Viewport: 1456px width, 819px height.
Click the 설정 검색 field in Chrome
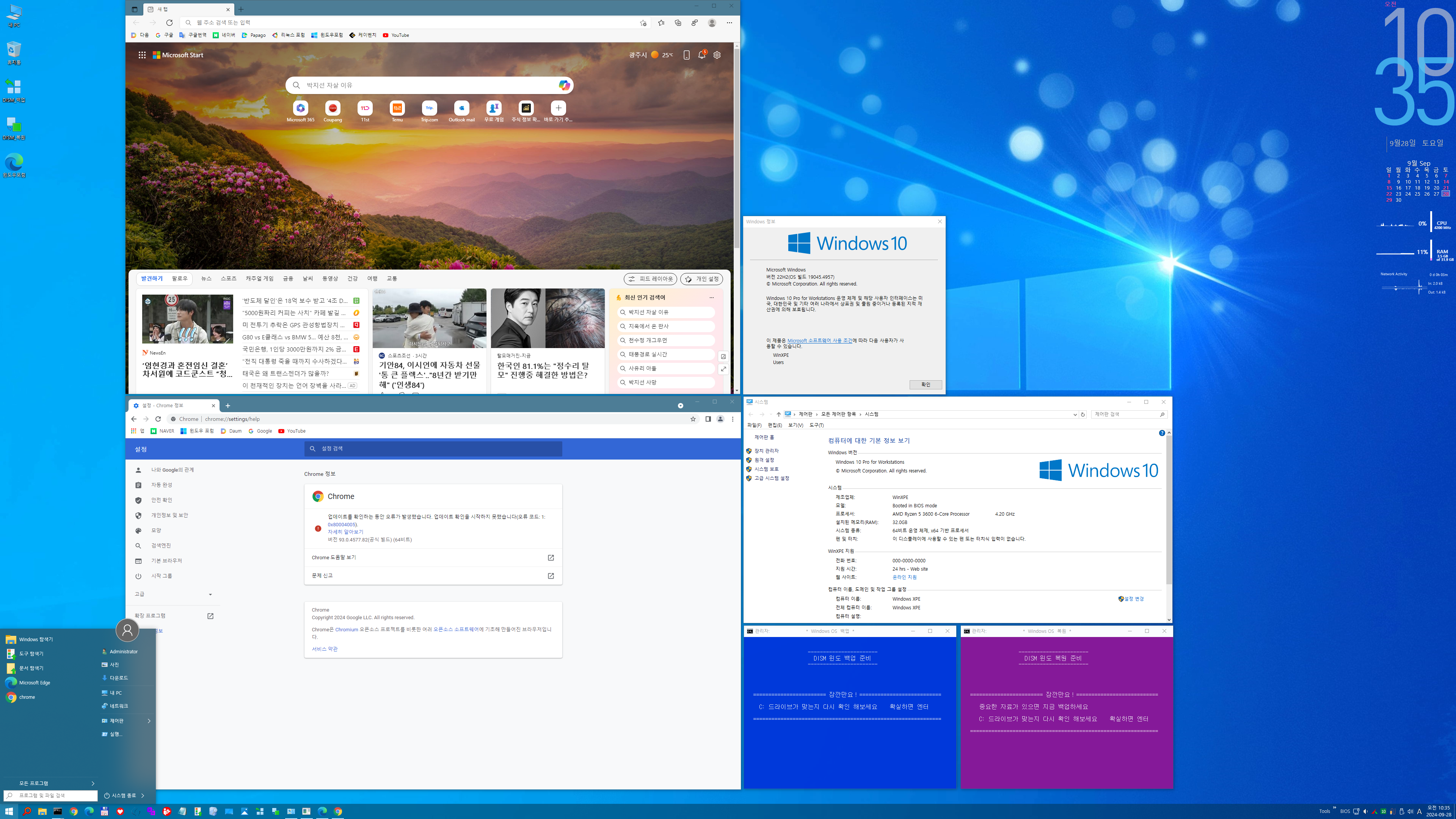[433, 448]
